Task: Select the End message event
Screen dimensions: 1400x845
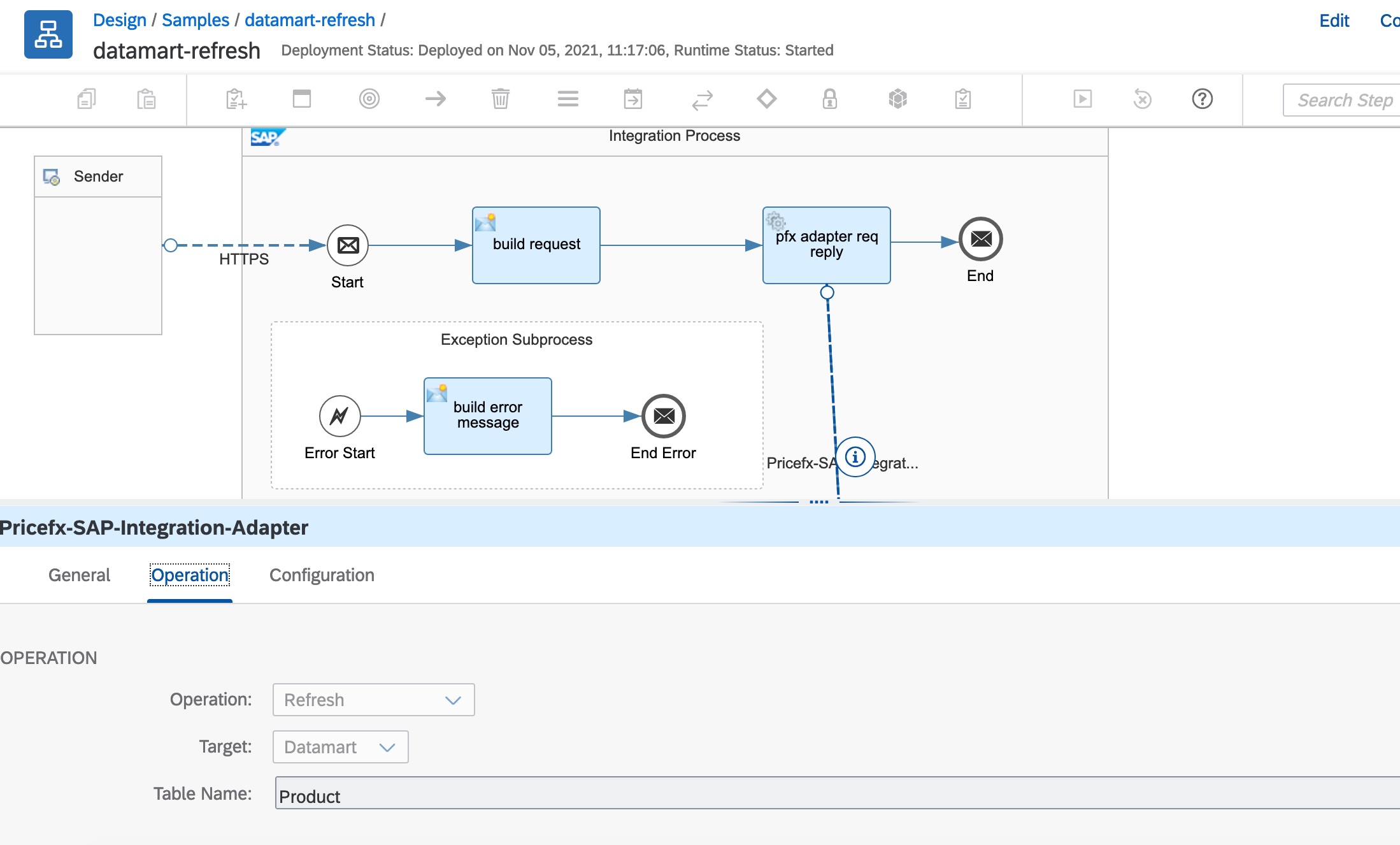Action: [980, 239]
